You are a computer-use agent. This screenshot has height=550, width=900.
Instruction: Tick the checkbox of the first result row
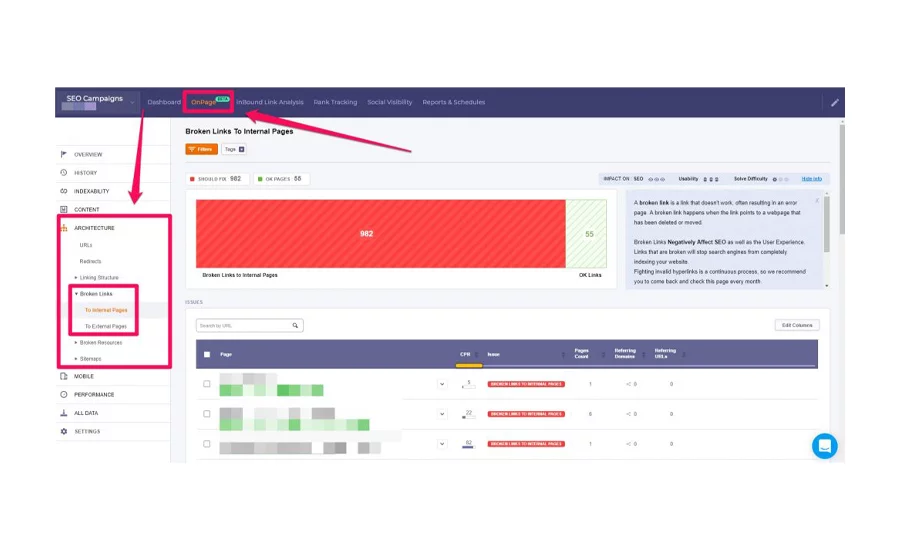(207, 384)
